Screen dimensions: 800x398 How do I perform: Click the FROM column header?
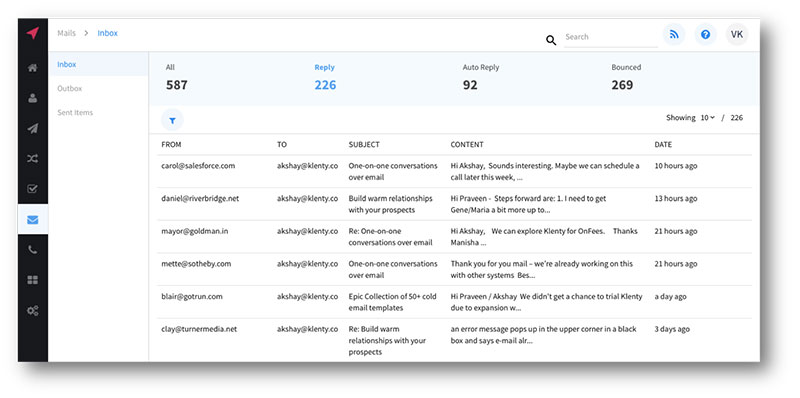[171, 145]
